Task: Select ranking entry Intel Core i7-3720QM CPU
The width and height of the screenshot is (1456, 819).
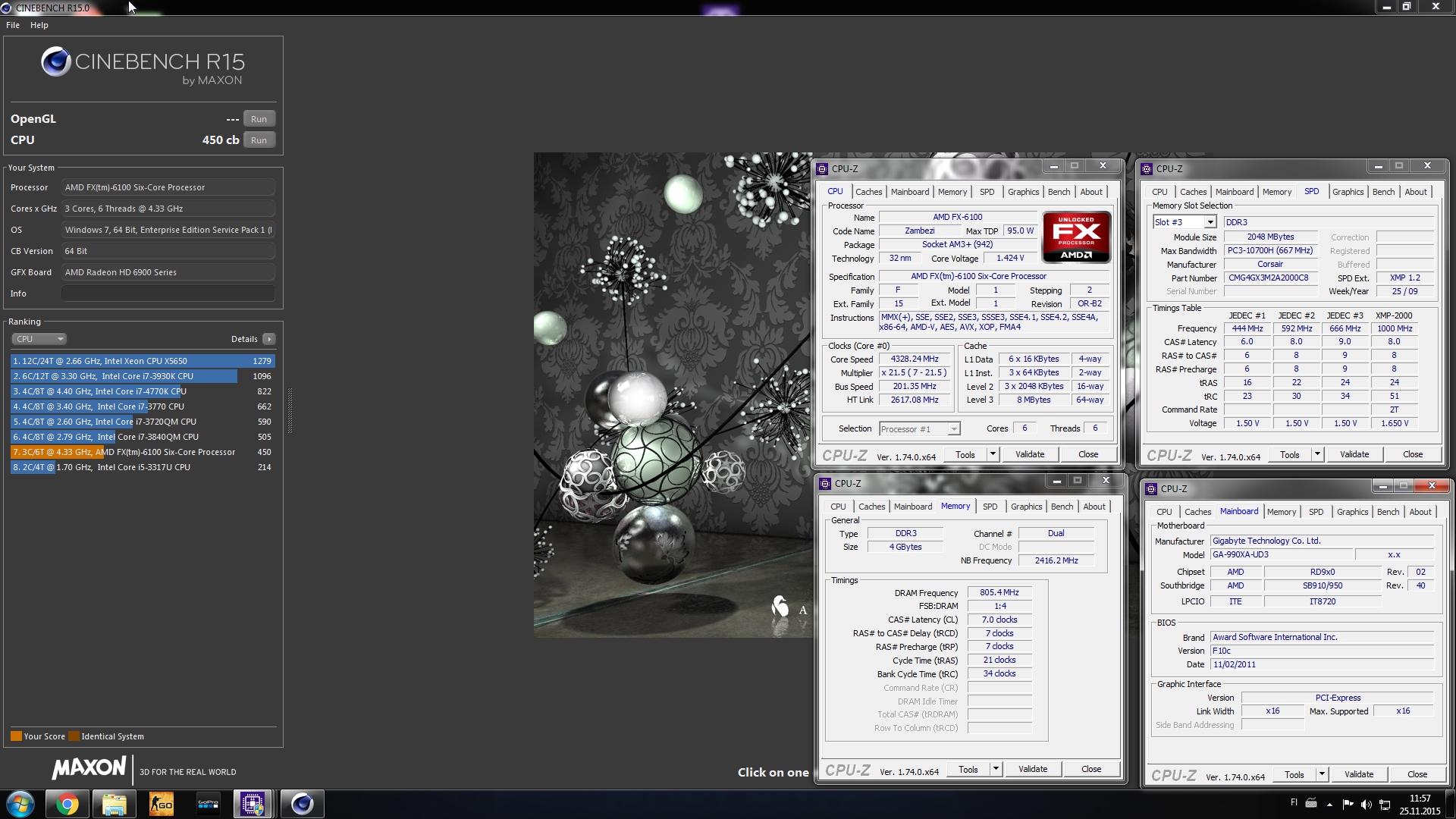Action: [143, 422]
